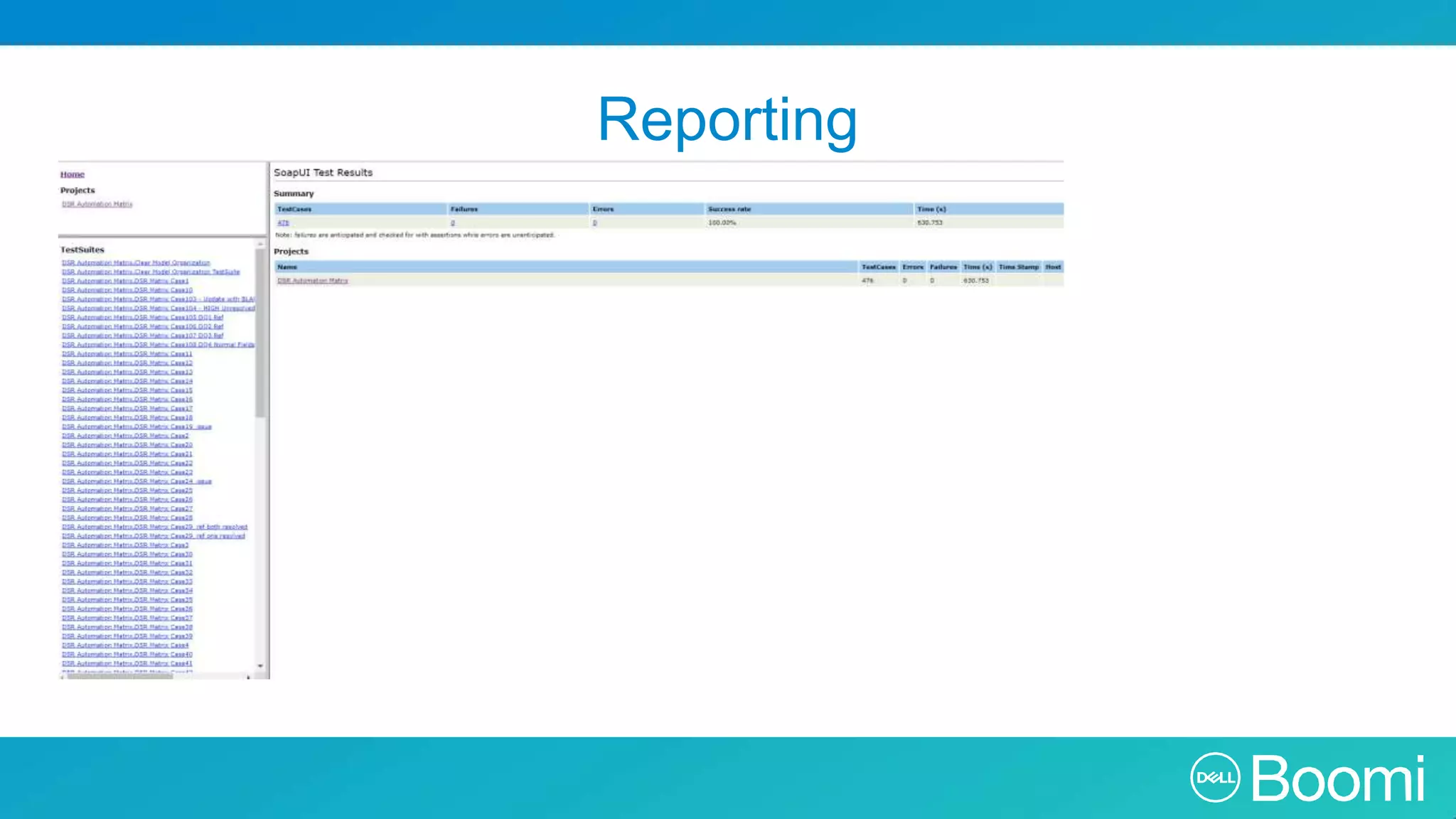Open DSR Matrix Case16 test suite
The height and width of the screenshot is (819, 1456).
pos(127,400)
